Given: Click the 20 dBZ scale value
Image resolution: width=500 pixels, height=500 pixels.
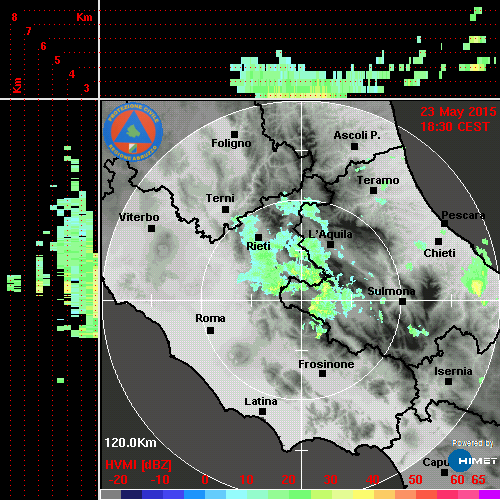Looking at the screenshot, I should pyautogui.click(x=289, y=480).
